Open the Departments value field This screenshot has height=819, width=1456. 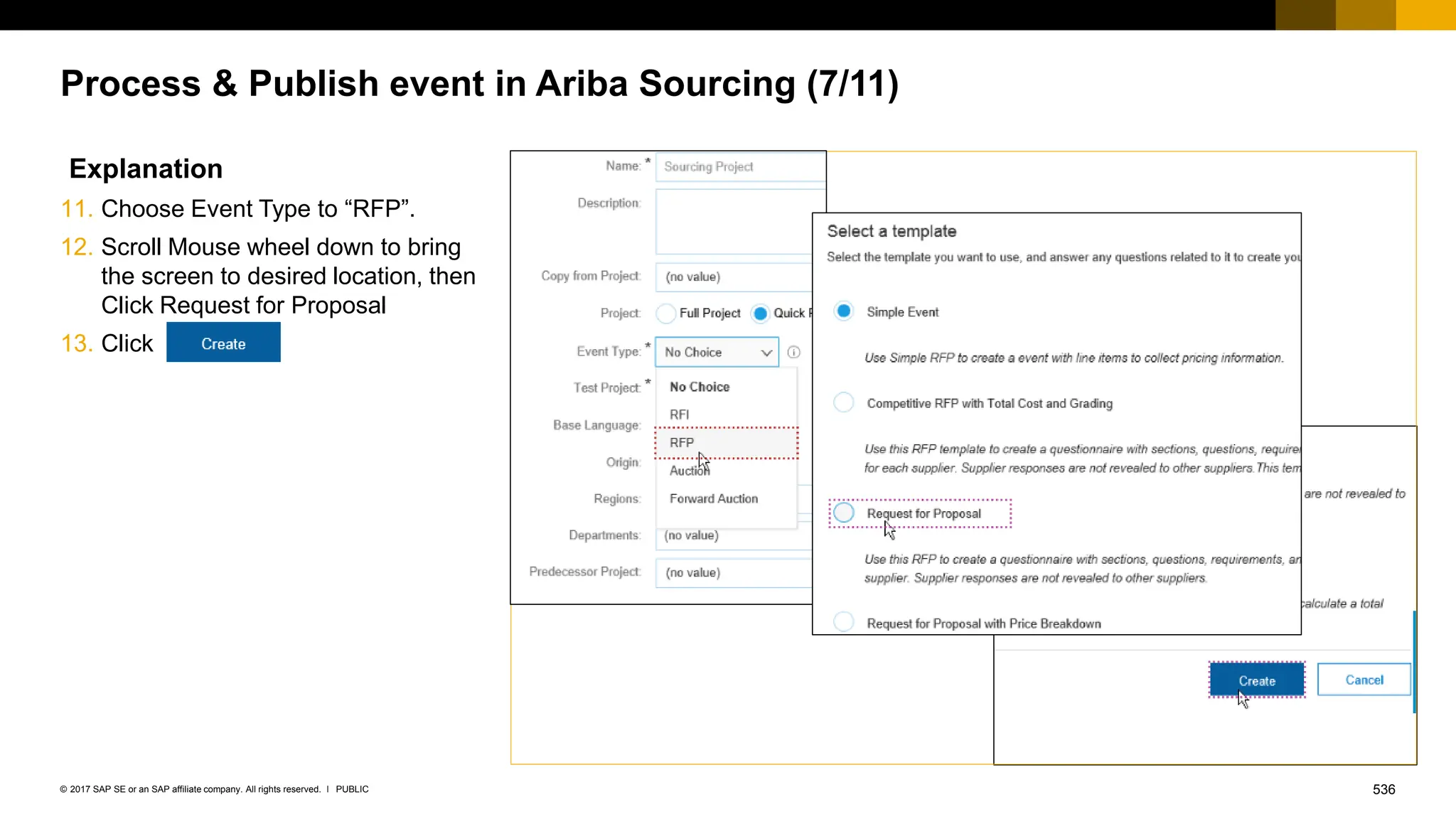(x=734, y=535)
